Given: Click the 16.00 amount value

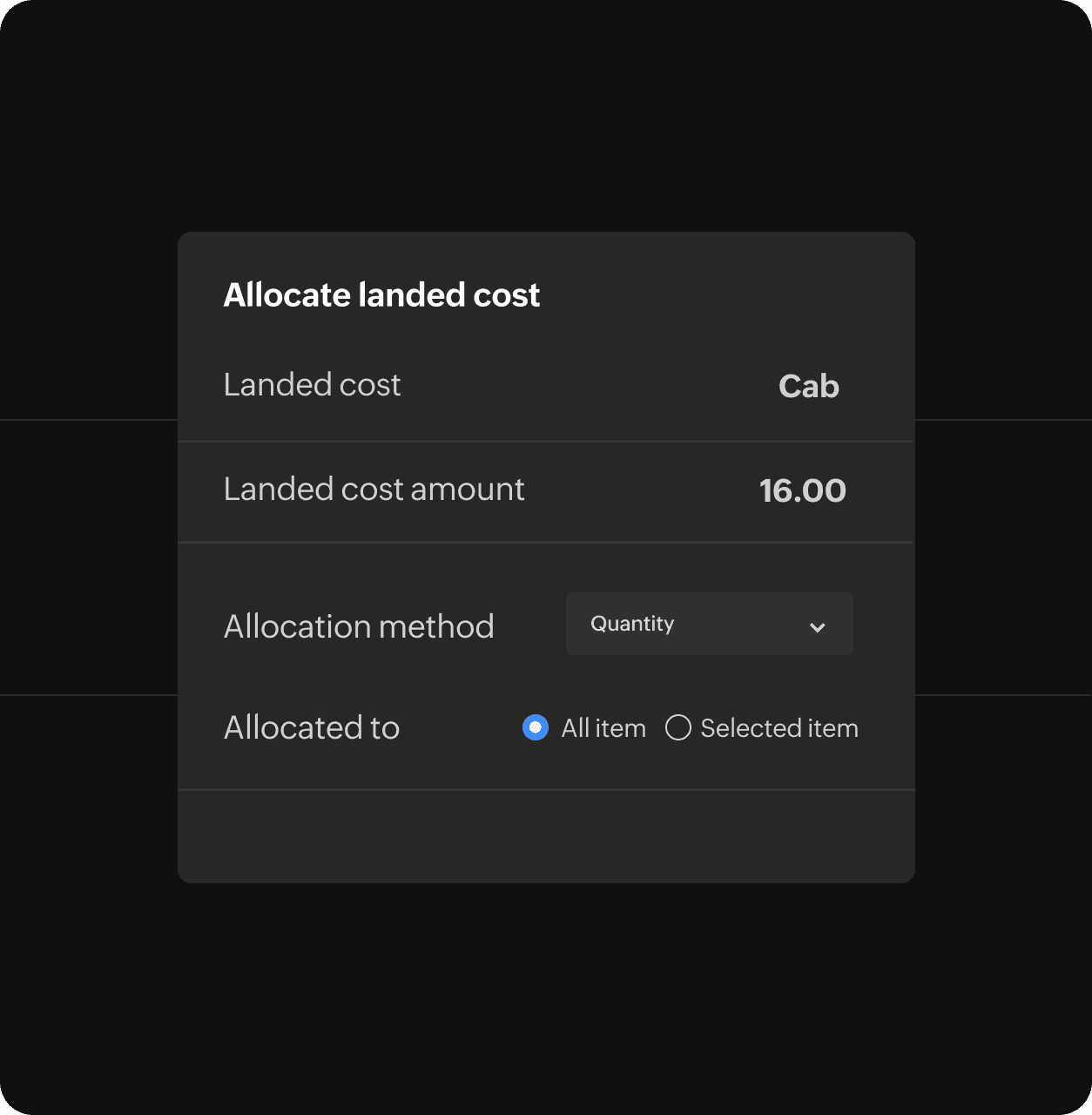Looking at the screenshot, I should pos(802,490).
